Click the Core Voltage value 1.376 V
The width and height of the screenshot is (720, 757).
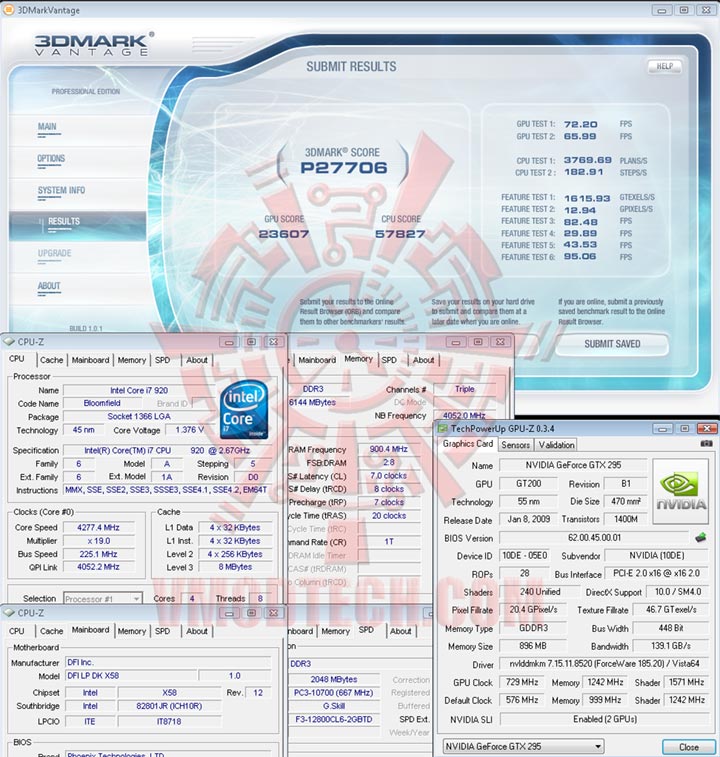190,430
